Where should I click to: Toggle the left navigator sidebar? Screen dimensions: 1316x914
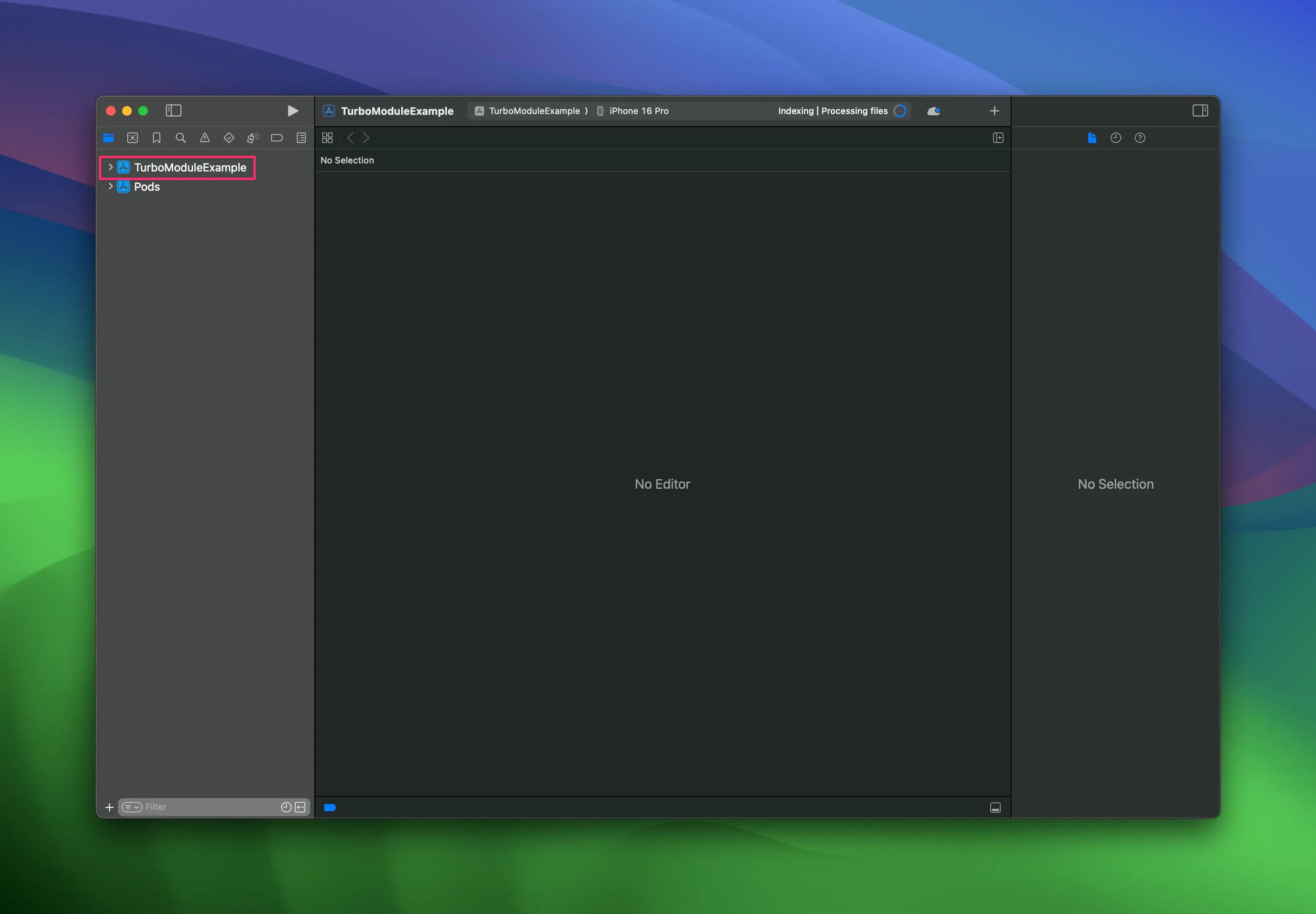point(173,110)
